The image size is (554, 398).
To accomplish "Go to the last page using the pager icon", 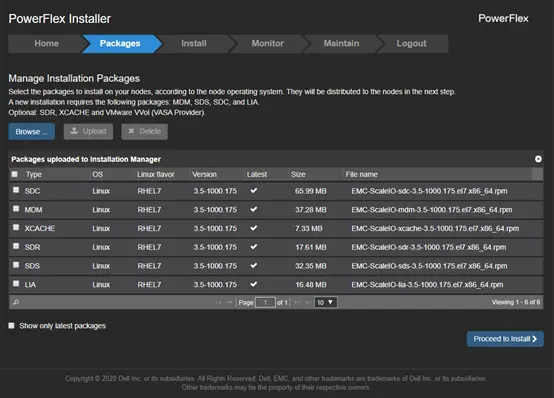I will tap(308, 302).
